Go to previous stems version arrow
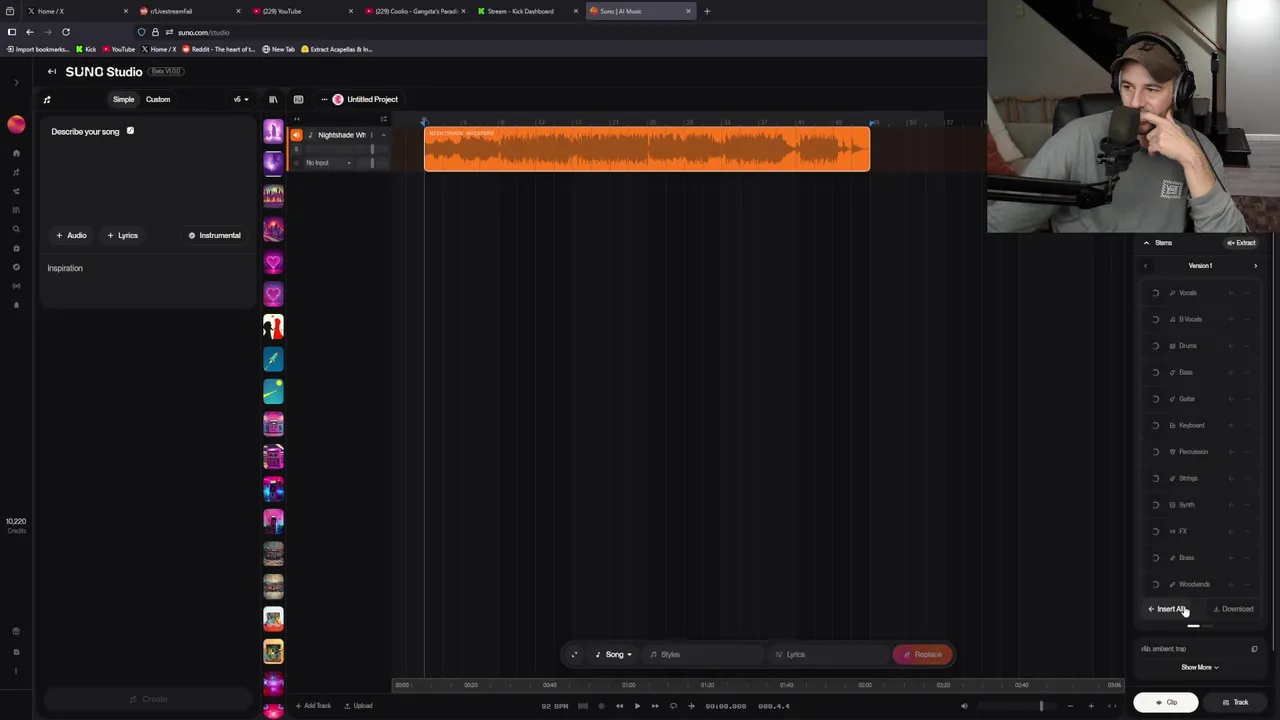The width and height of the screenshot is (1280, 720). coord(1146,266)
